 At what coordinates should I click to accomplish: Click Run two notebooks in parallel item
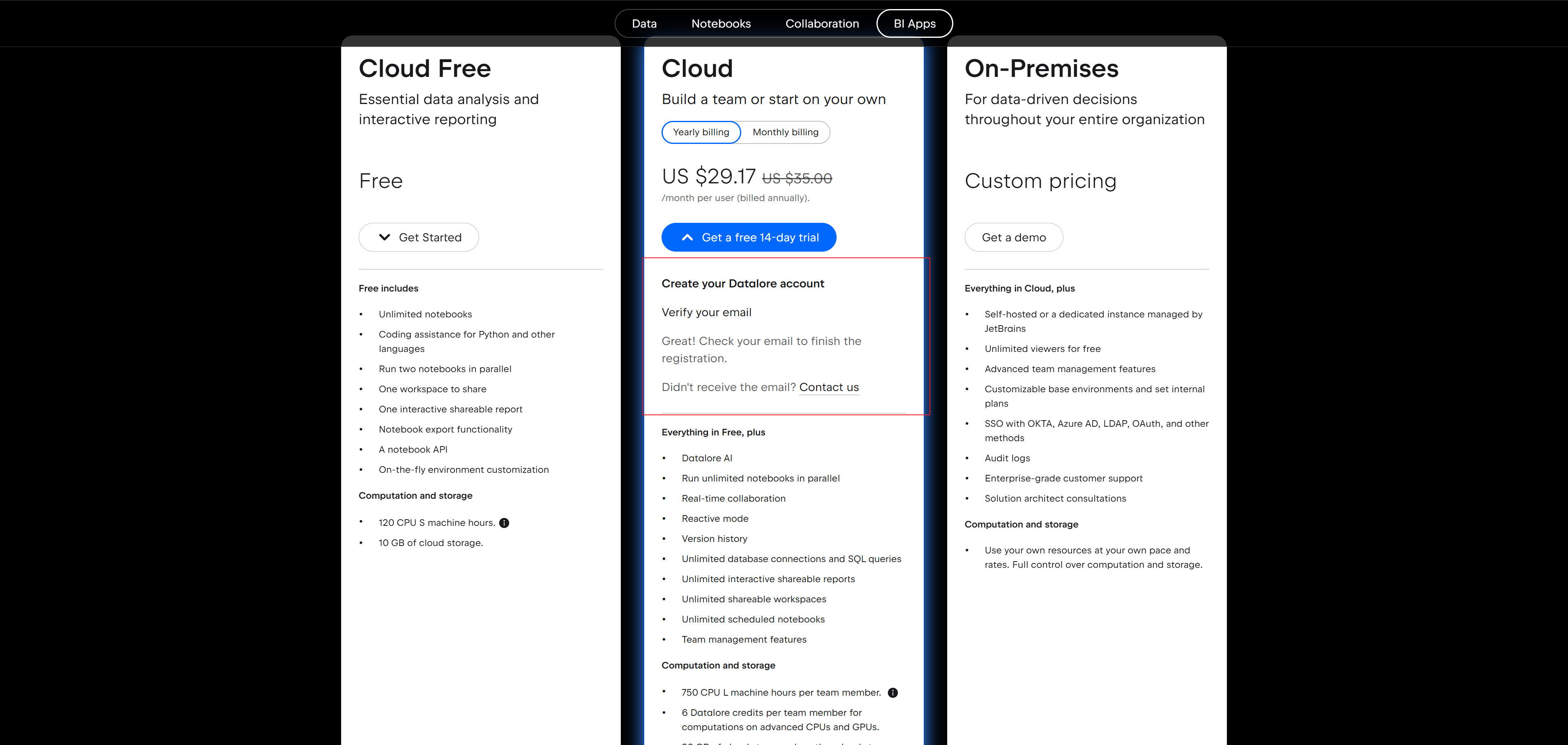(445, 369)
